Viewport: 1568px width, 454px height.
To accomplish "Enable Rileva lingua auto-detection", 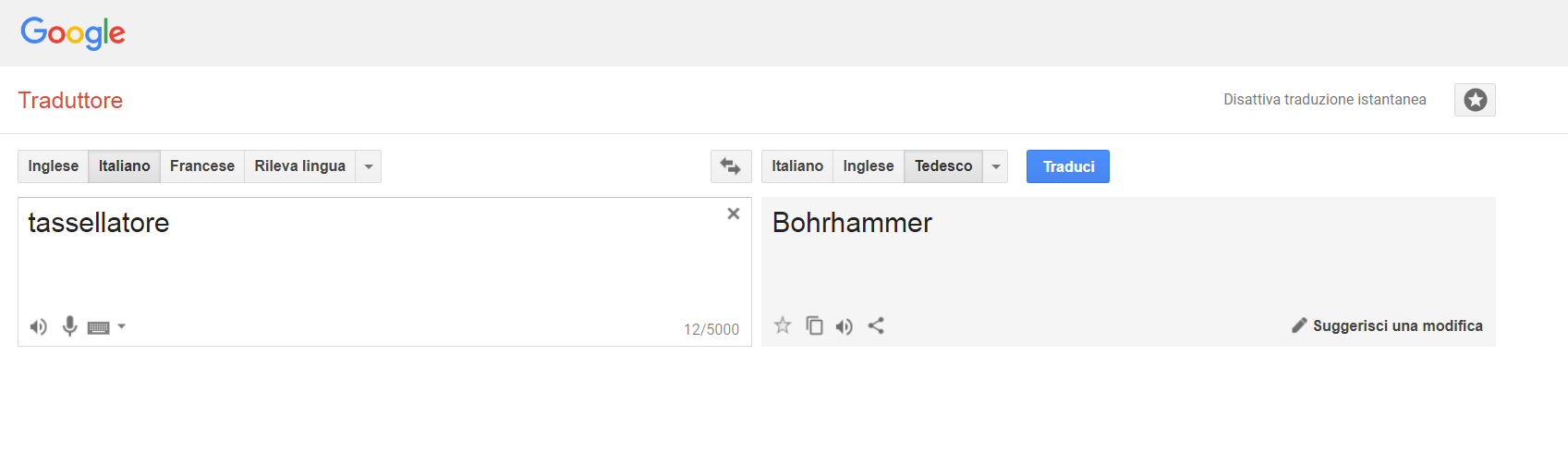I will (x=299, y=166).
